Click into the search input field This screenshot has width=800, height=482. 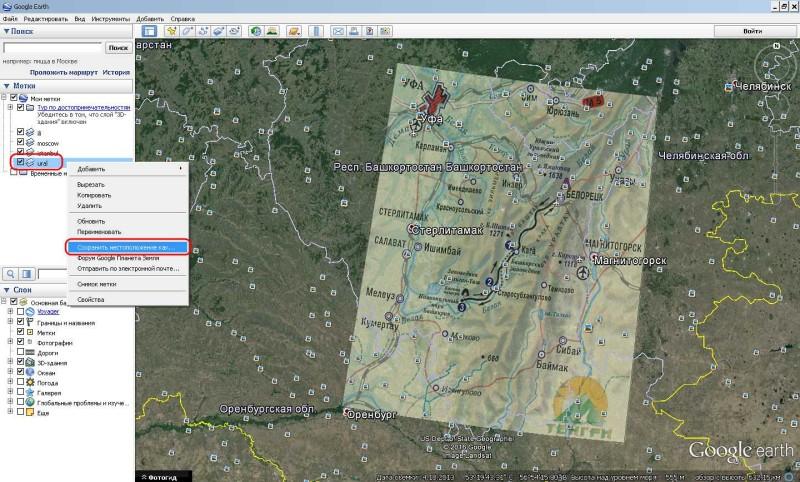click(x=53, y=47)
